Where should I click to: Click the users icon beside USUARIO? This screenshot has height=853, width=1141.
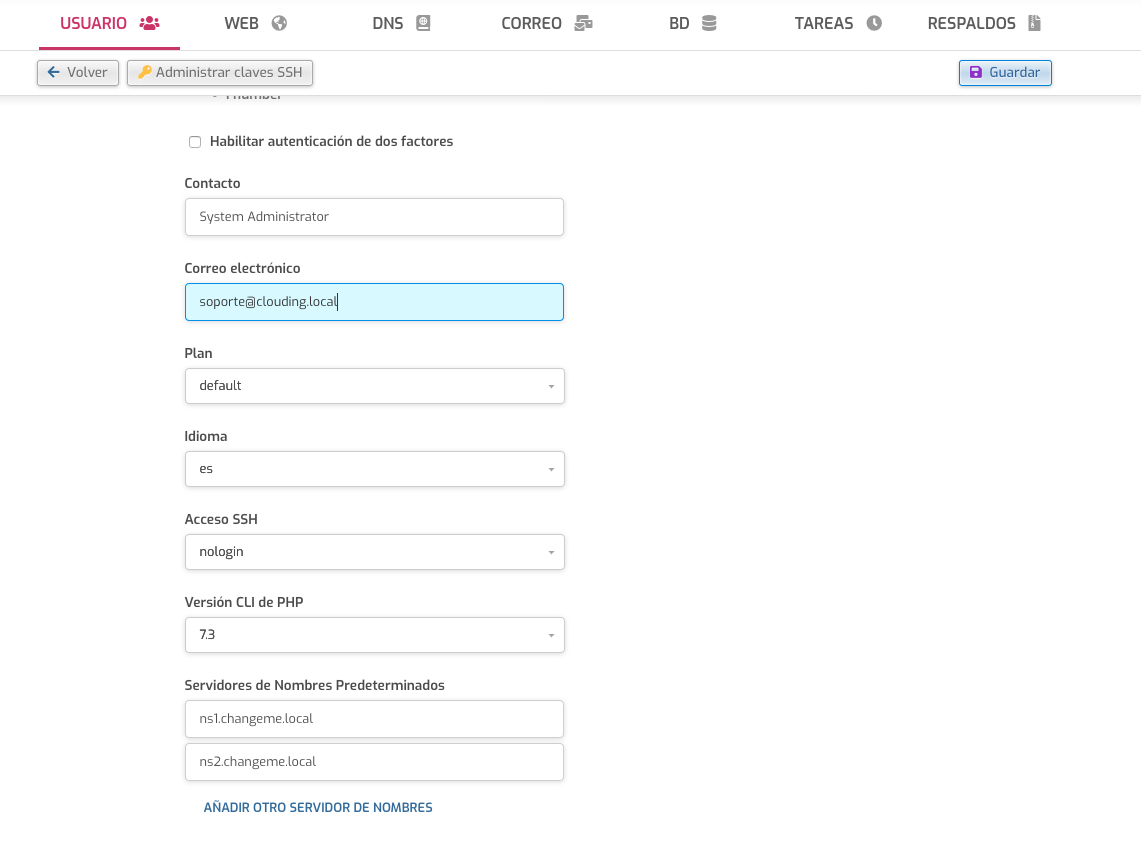(x=149, y=23)
